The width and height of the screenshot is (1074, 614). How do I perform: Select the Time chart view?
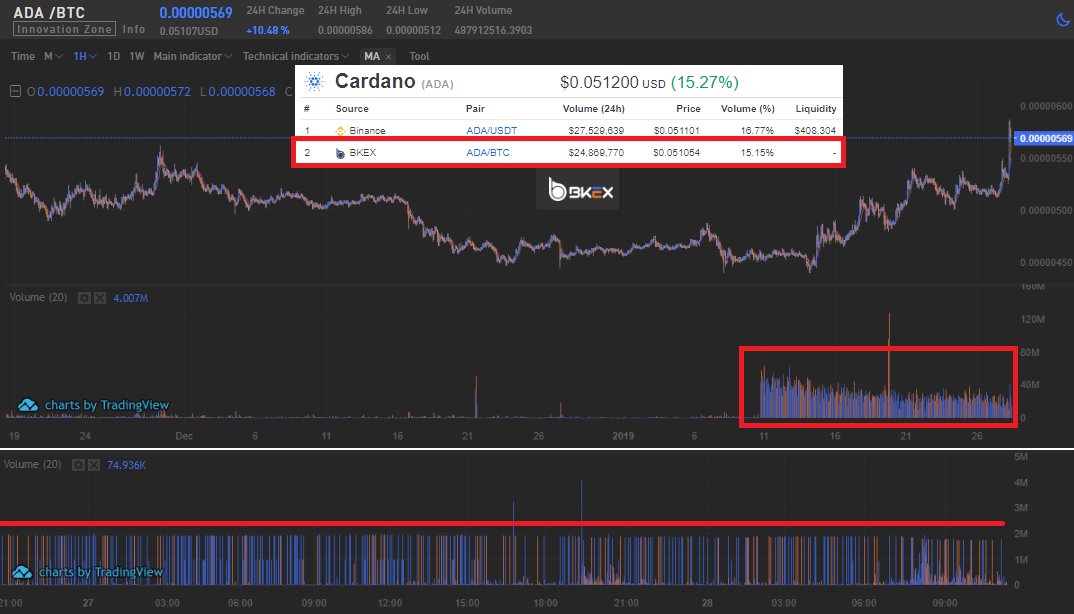coord(23,56)
